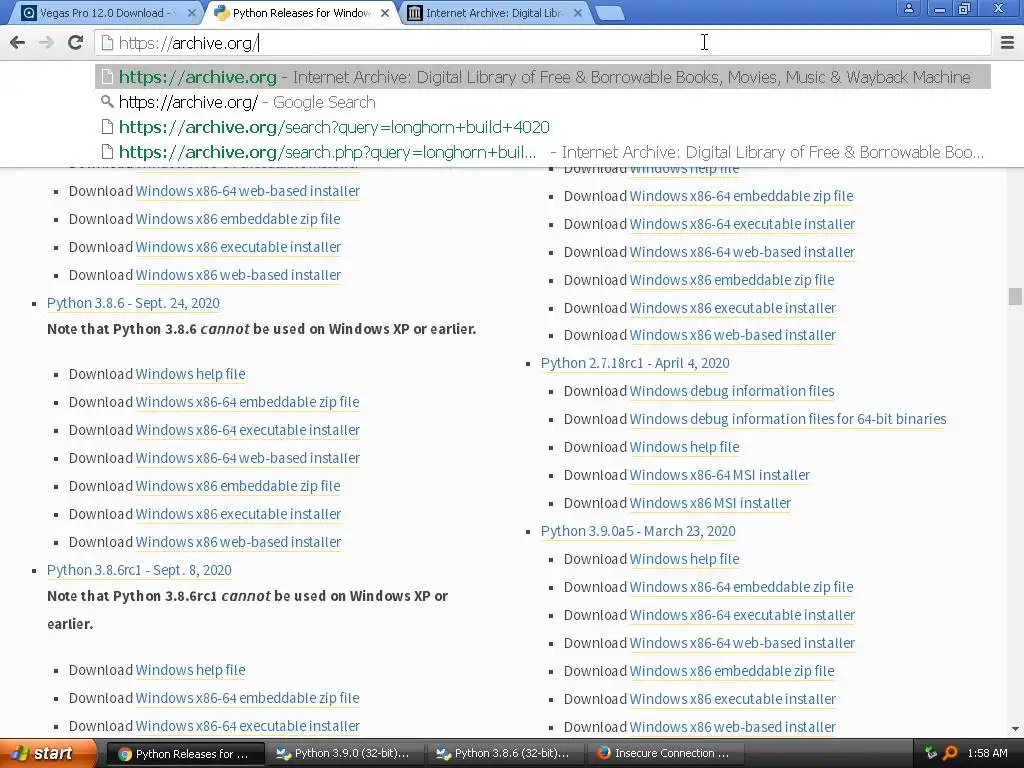Open Insecure Connection Firefox taskbar window
Image resolution: width=1024 pixels, height=768 pixels.
[x=664, y=754]
